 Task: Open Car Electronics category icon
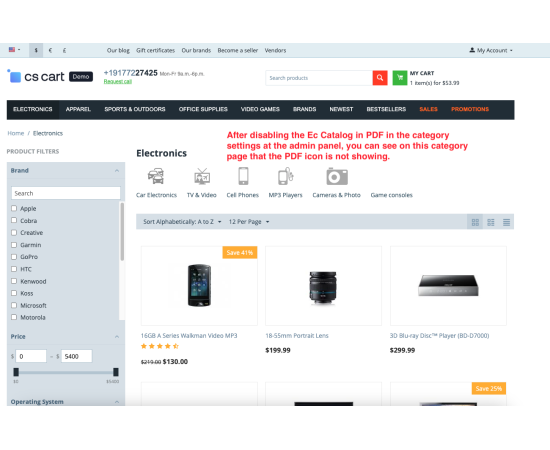[156, 176]
